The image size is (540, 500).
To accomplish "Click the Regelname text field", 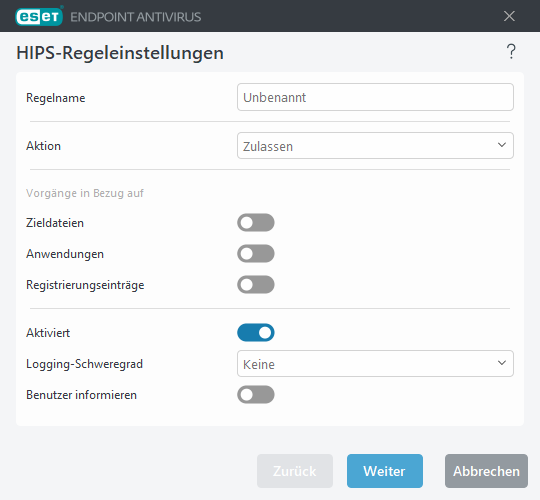I will coord(375,97).
